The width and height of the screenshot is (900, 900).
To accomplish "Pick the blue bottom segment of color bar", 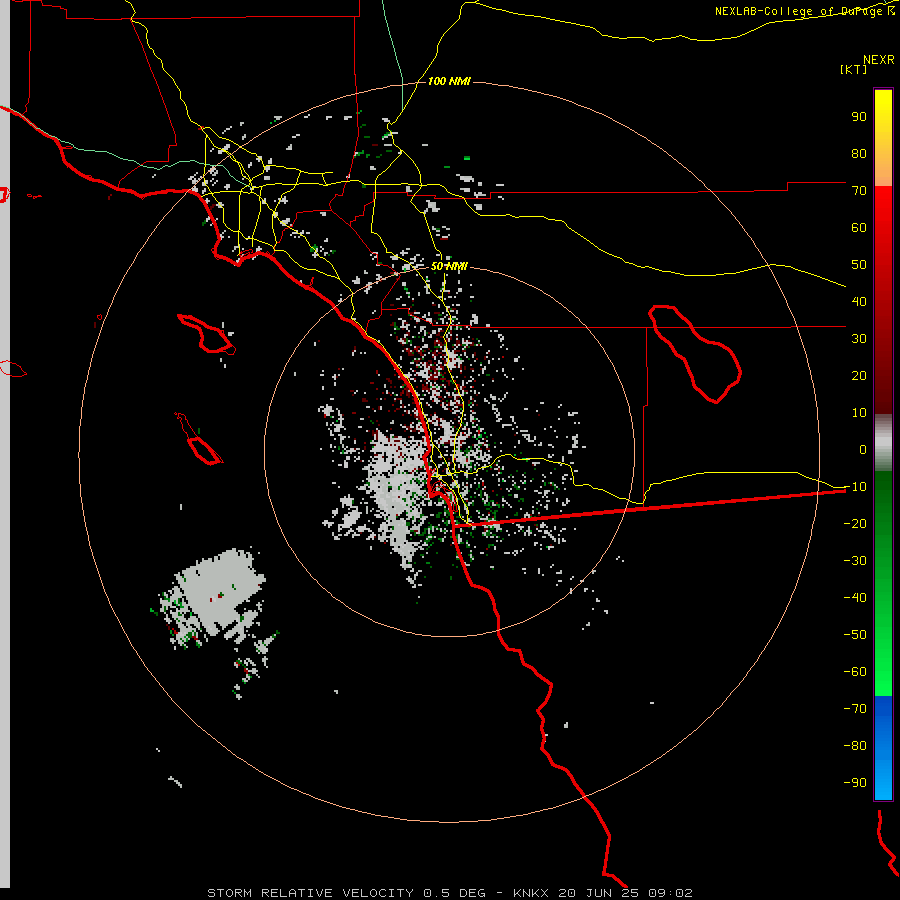I will [883, 748].
